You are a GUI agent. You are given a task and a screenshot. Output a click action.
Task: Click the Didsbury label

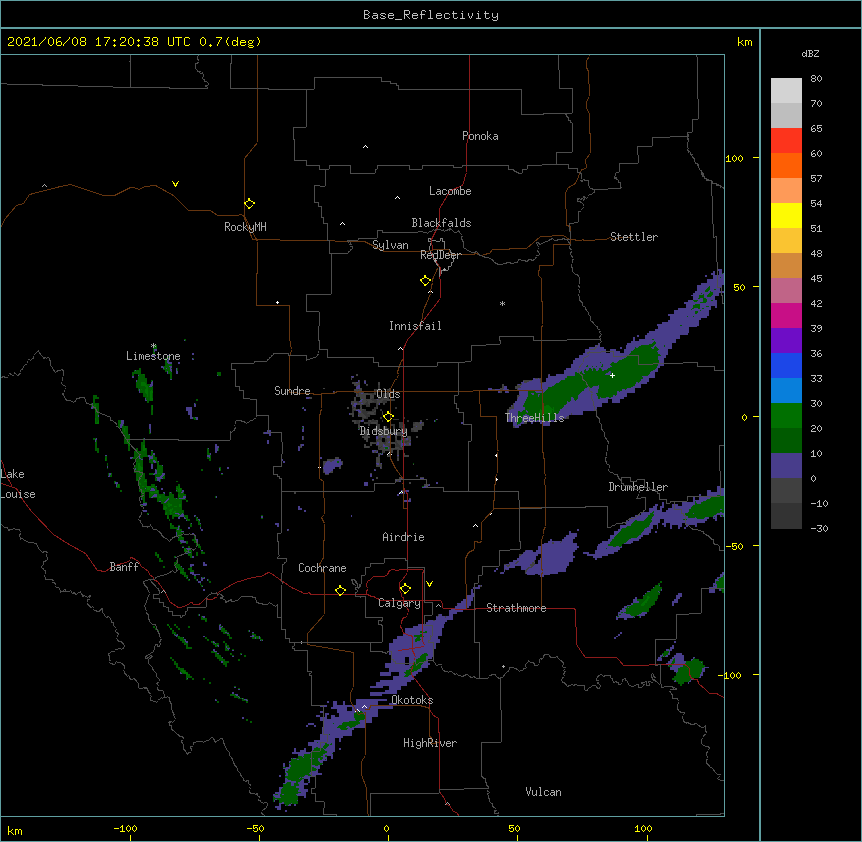coord(384,431)
